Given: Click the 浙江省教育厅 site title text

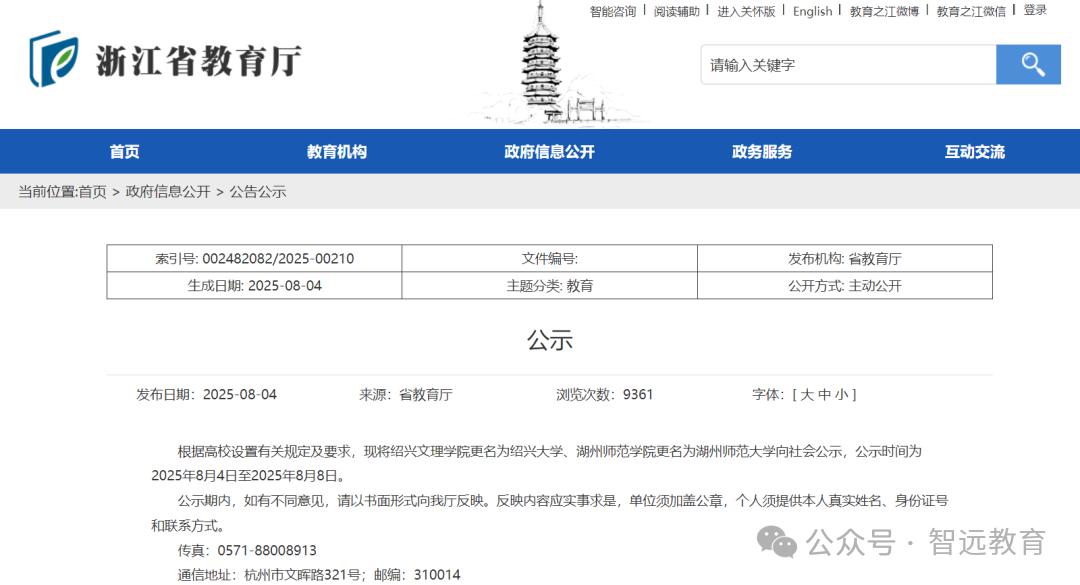Looking at the screenshot, I should [x=198, y=61].
